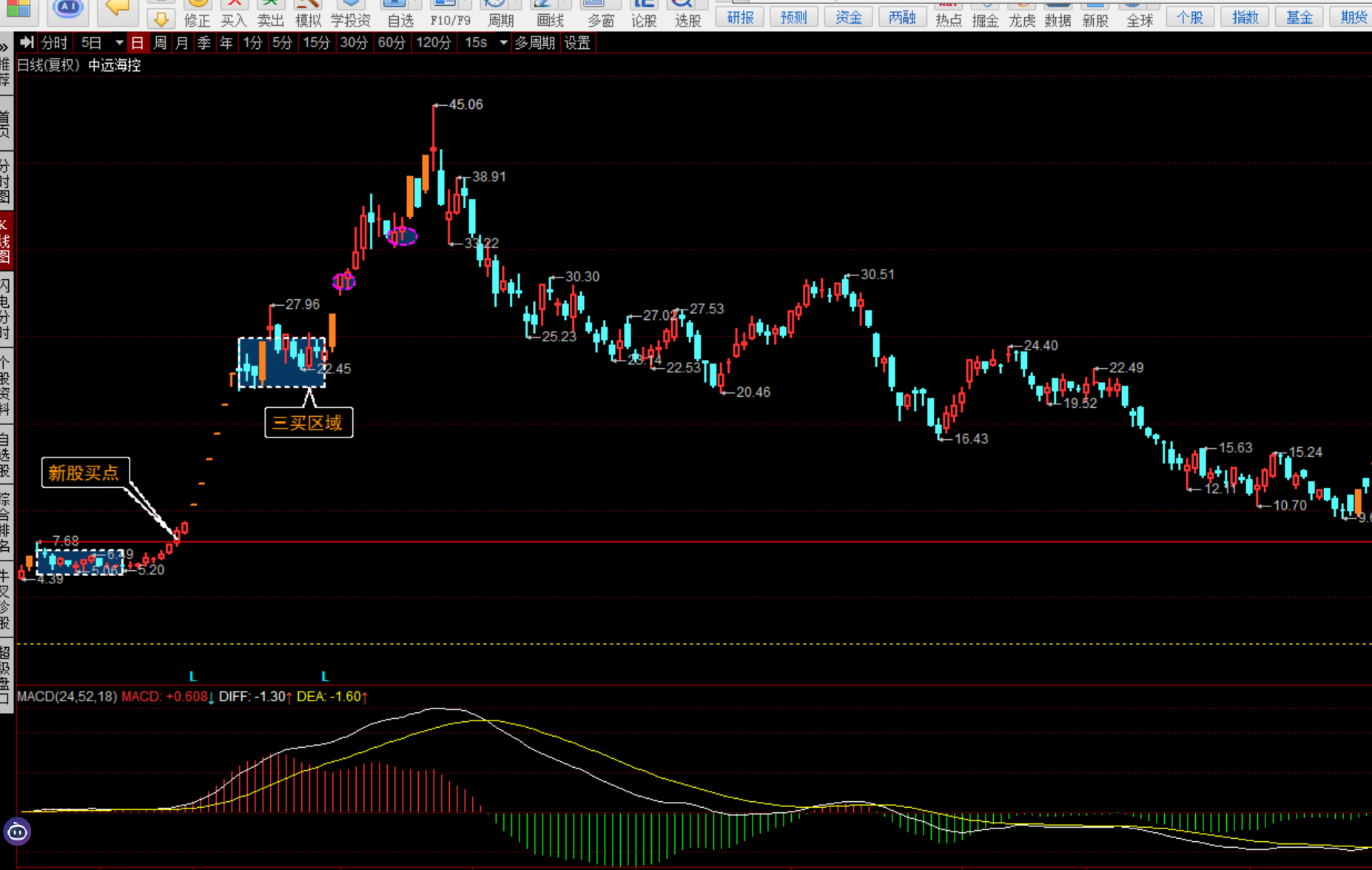Expand the sidebar with the double chevron

click(5, 47)
